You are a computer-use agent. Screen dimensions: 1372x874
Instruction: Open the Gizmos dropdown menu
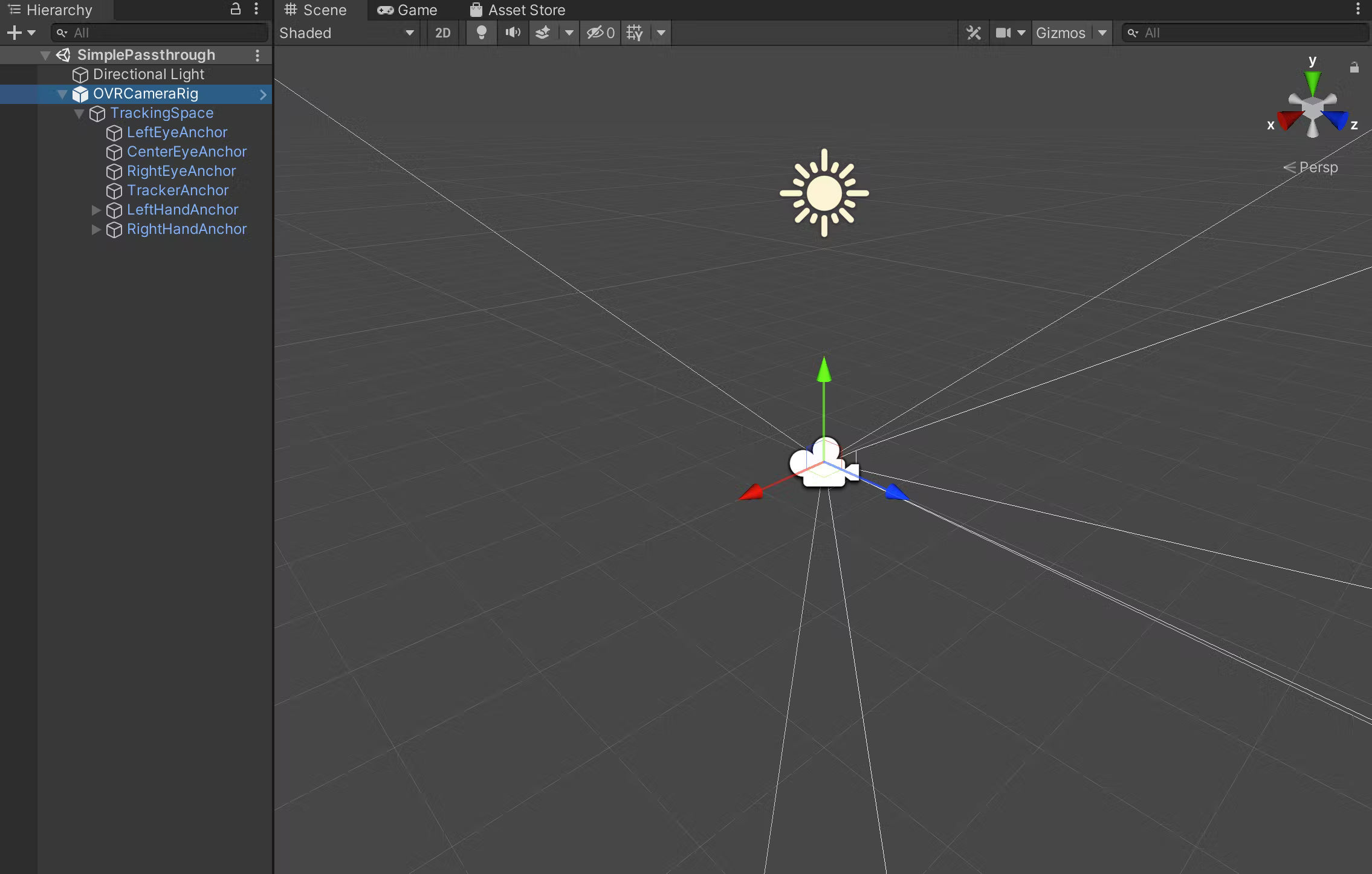[1071, 33]
